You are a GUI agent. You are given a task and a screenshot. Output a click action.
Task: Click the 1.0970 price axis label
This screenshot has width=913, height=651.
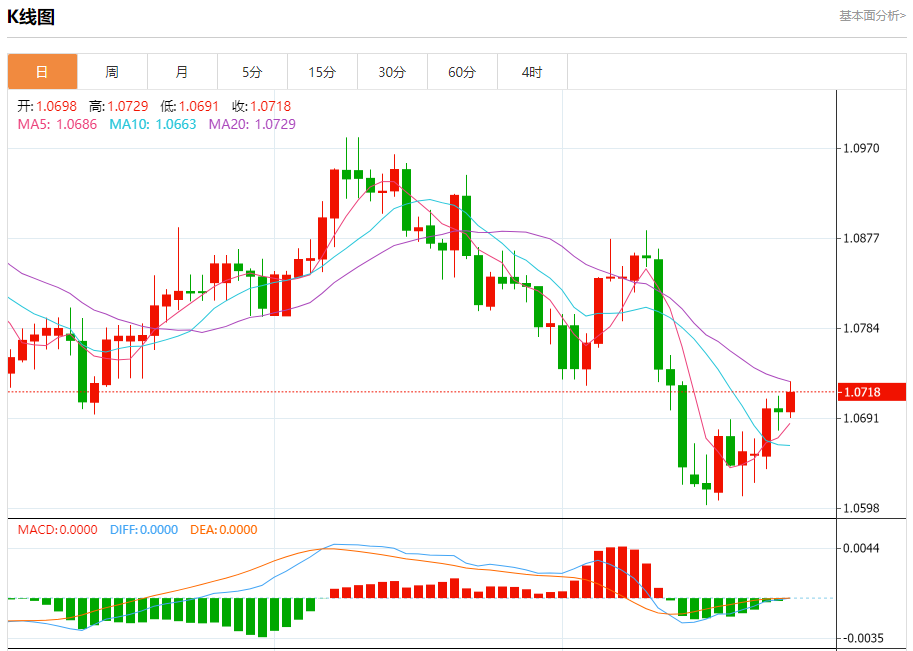tap(861, 148)
